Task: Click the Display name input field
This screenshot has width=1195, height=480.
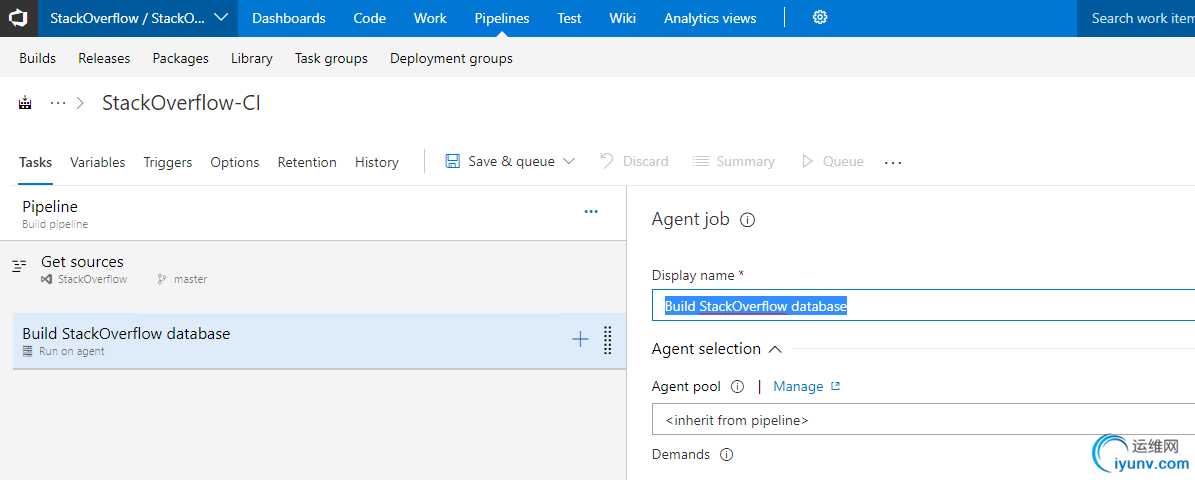Action: point(924,306)
